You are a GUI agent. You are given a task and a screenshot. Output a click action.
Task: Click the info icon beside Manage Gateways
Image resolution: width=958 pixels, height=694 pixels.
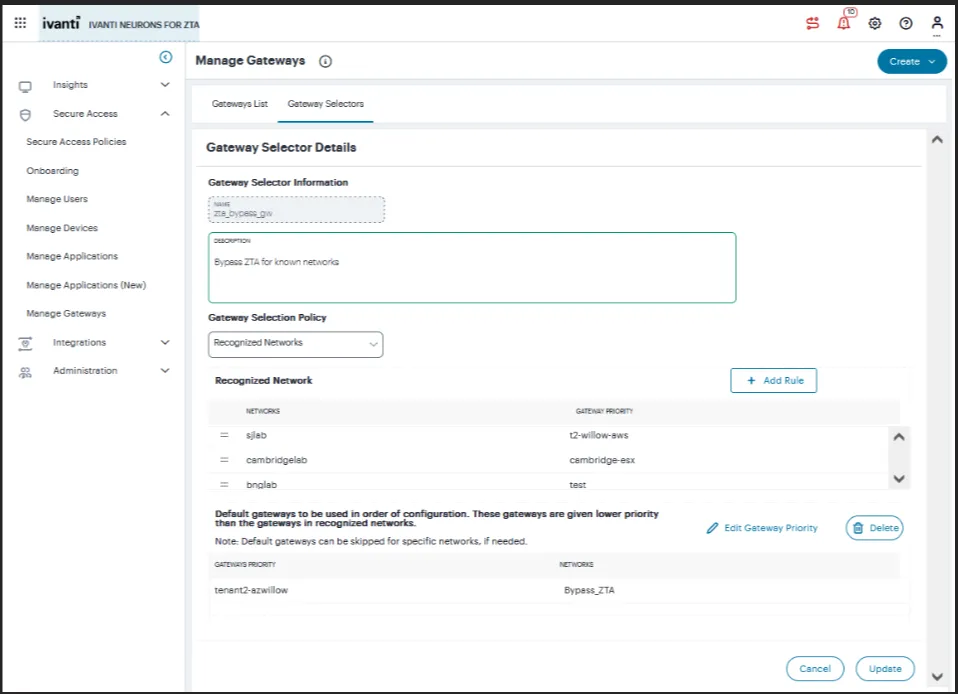click(x=326, y=61)
